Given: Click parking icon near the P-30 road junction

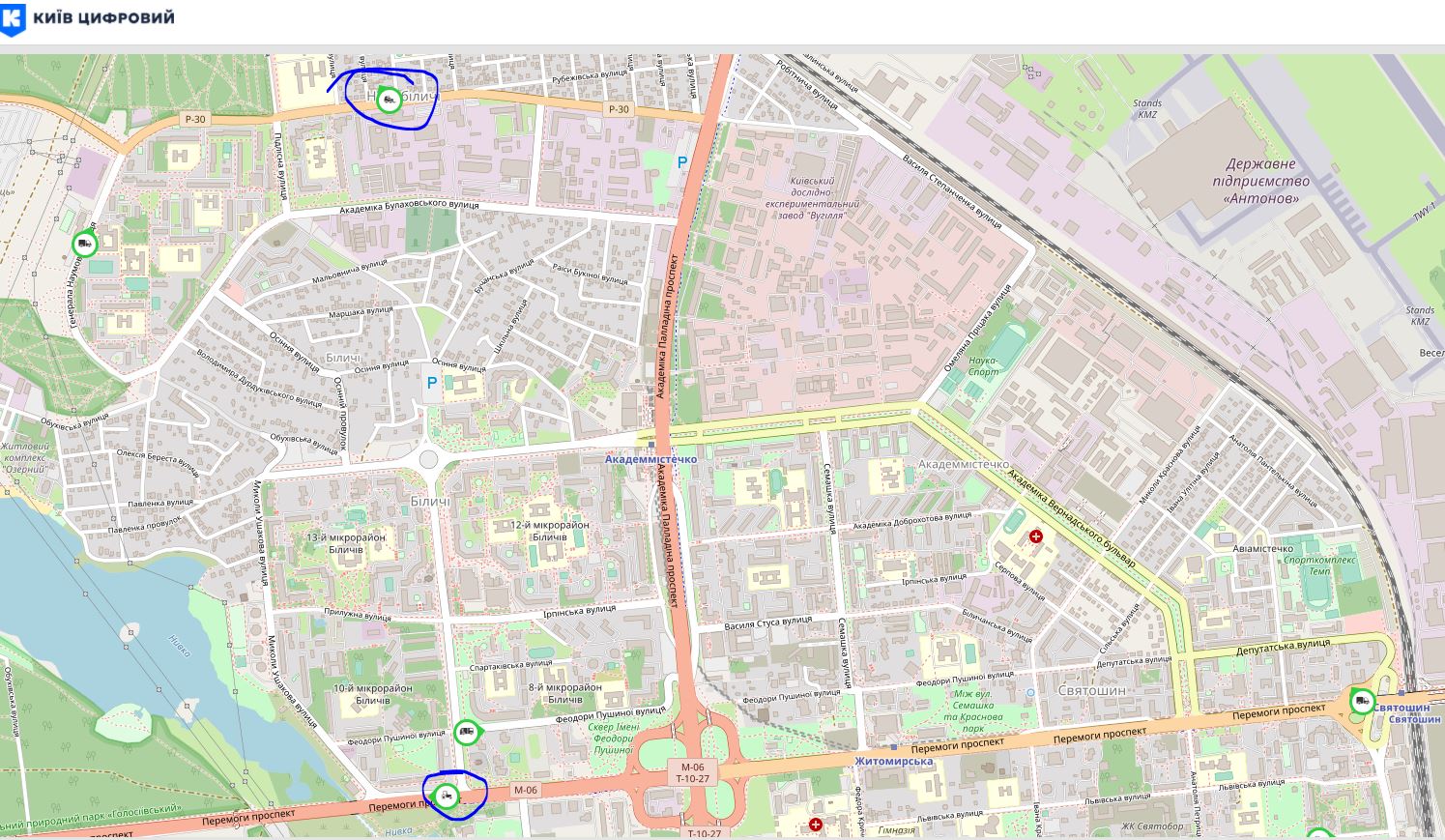Looking at the screenshot, I should (x=682, y=162).
